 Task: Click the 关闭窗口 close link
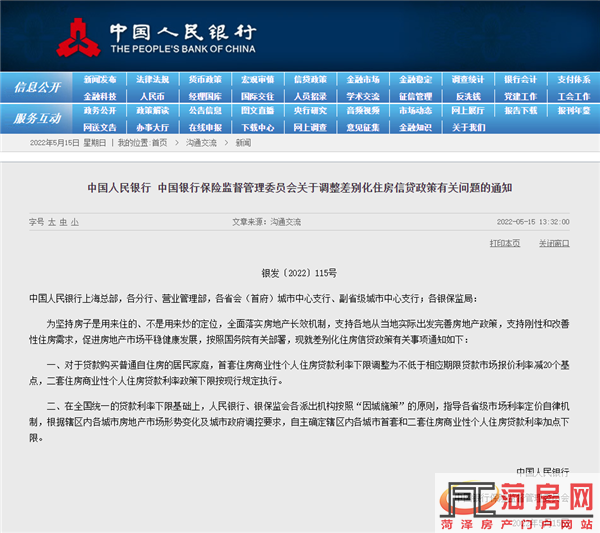click(x=554, y=243)
